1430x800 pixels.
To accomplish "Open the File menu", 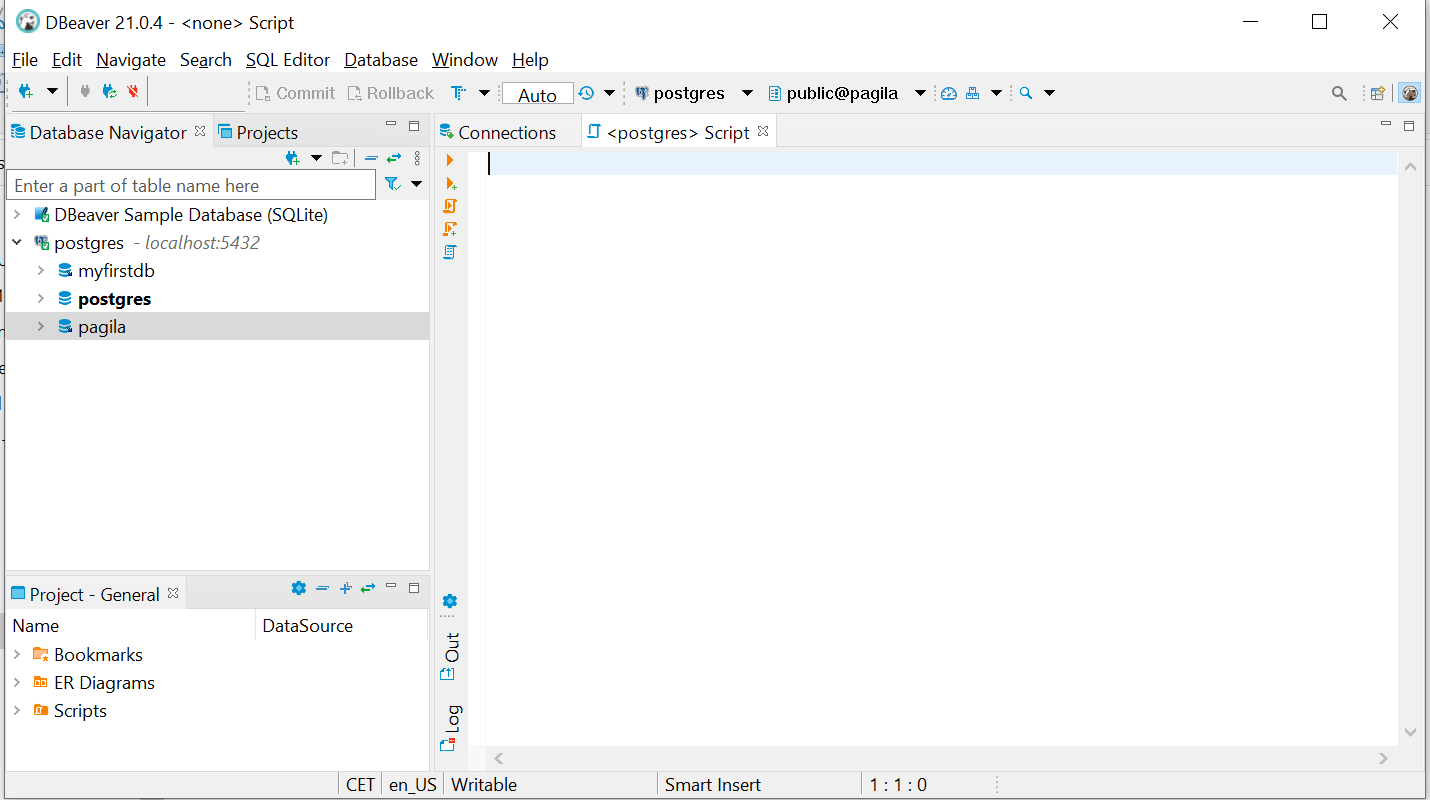I will point(25,60).
